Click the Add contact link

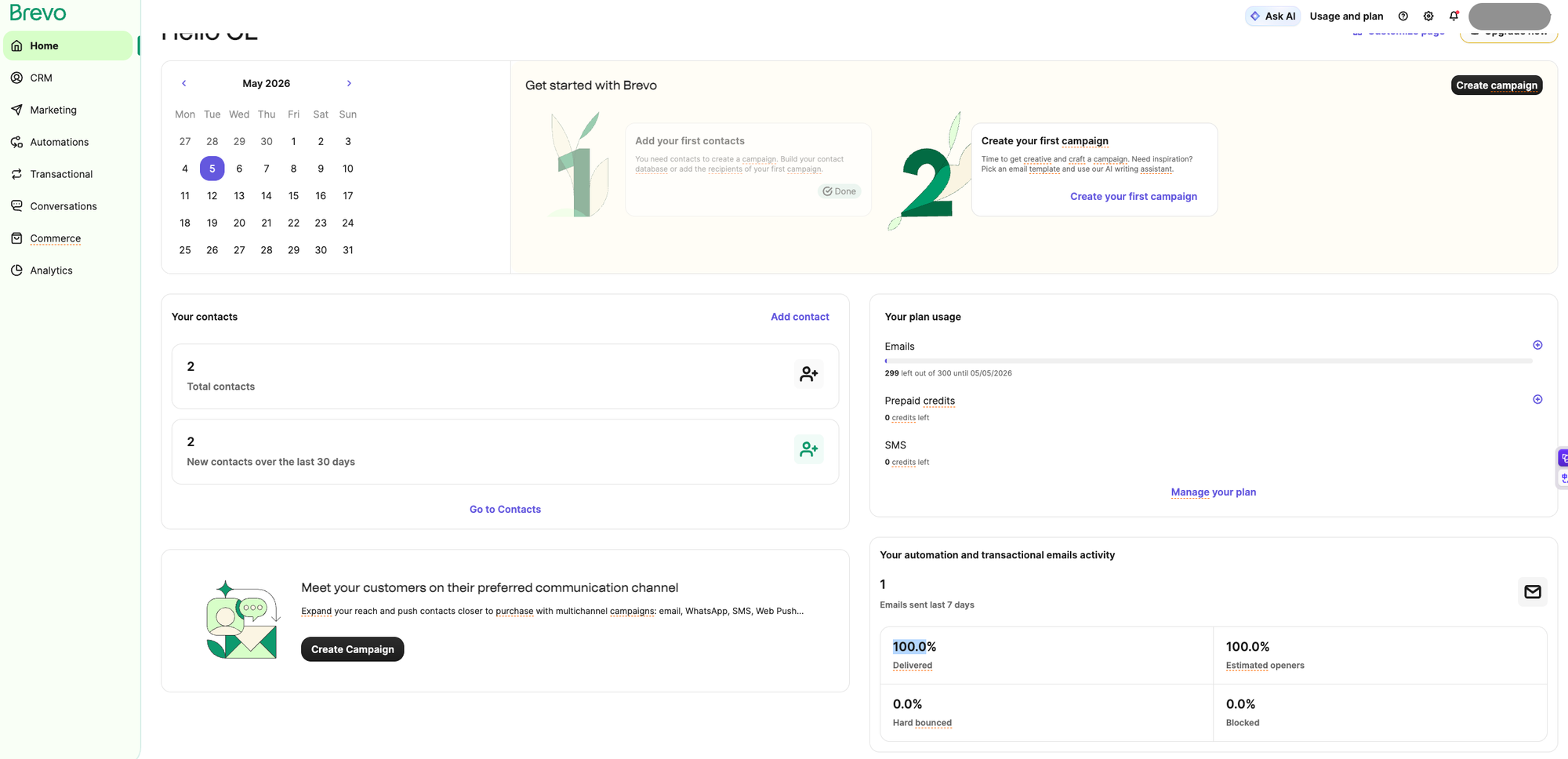tap(800, 317)
